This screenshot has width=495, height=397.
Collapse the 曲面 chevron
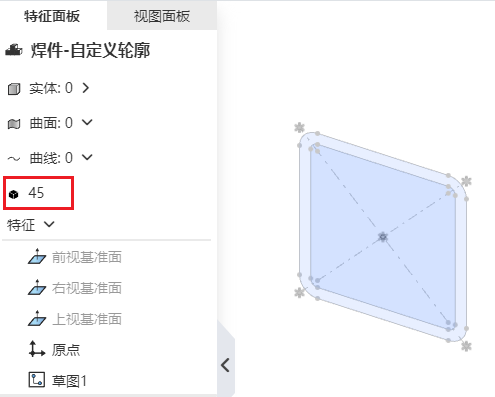point(87,122)
